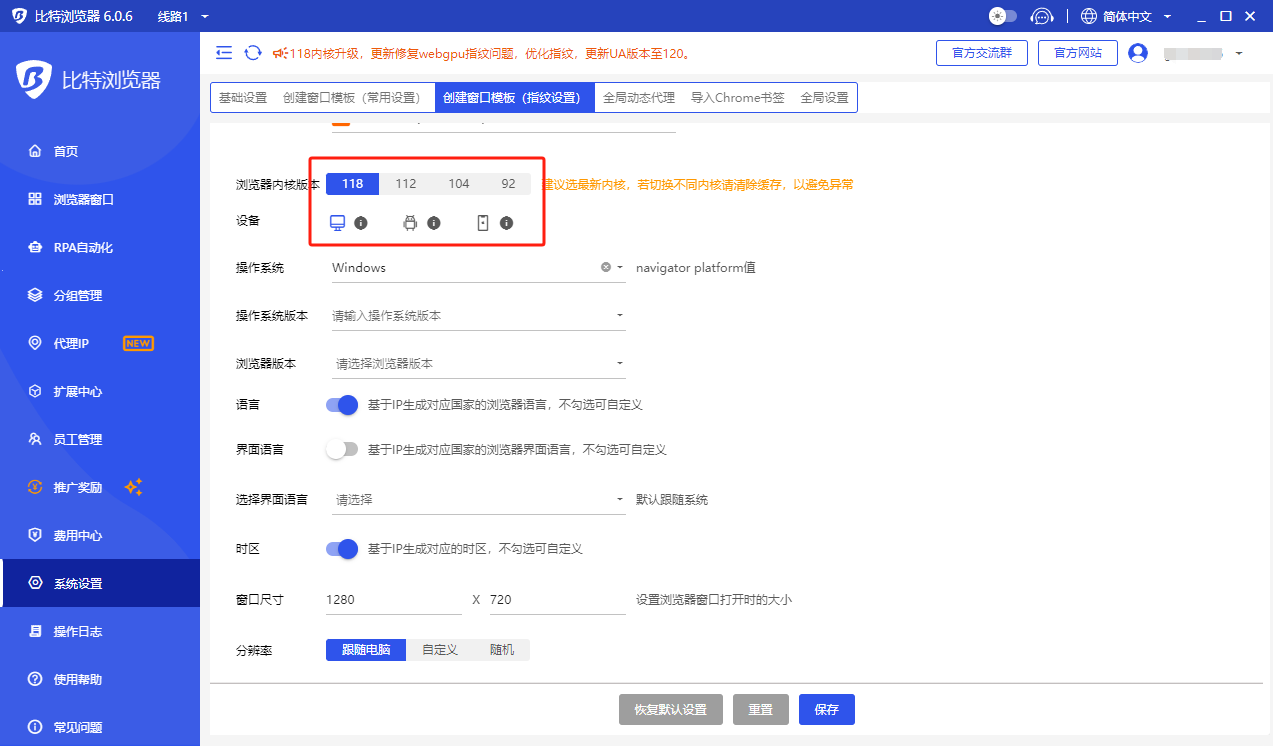Click the window height field 720

[558, 600]
